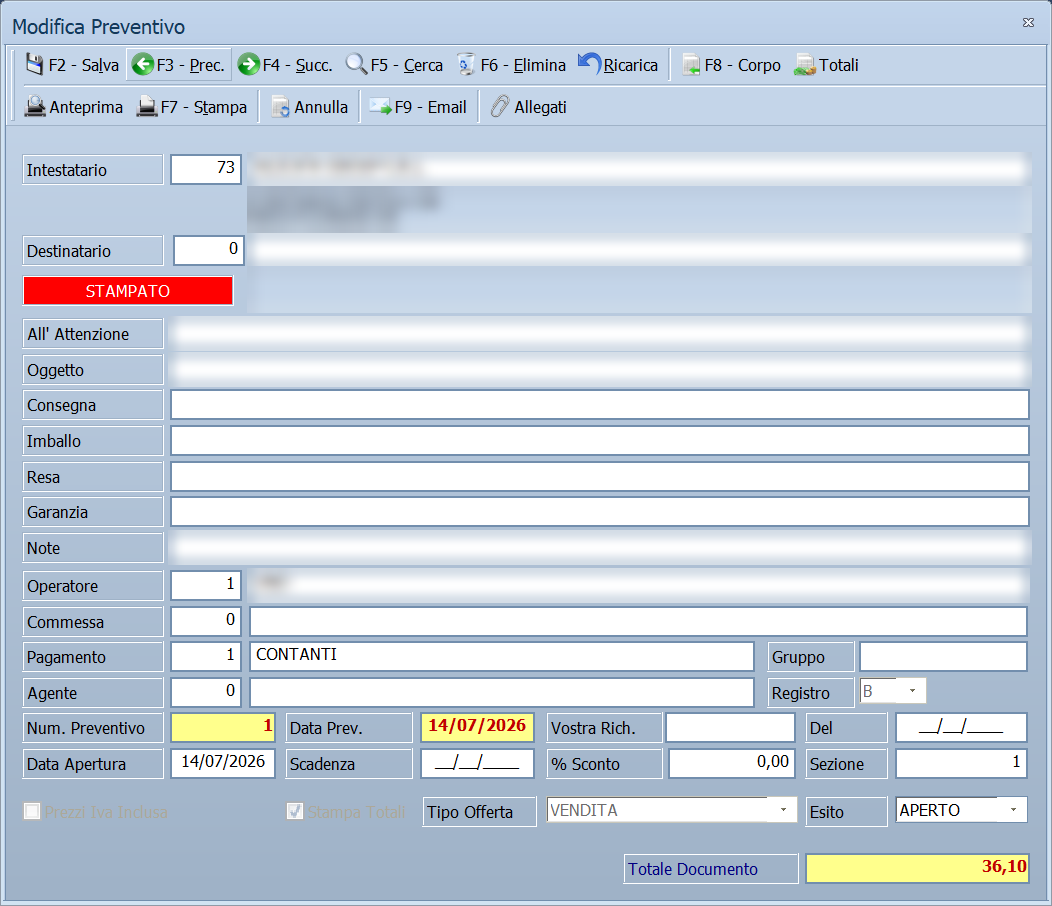Click the Destinatario label button
Screen dimensions: 1052x906
tap(93, 251)
